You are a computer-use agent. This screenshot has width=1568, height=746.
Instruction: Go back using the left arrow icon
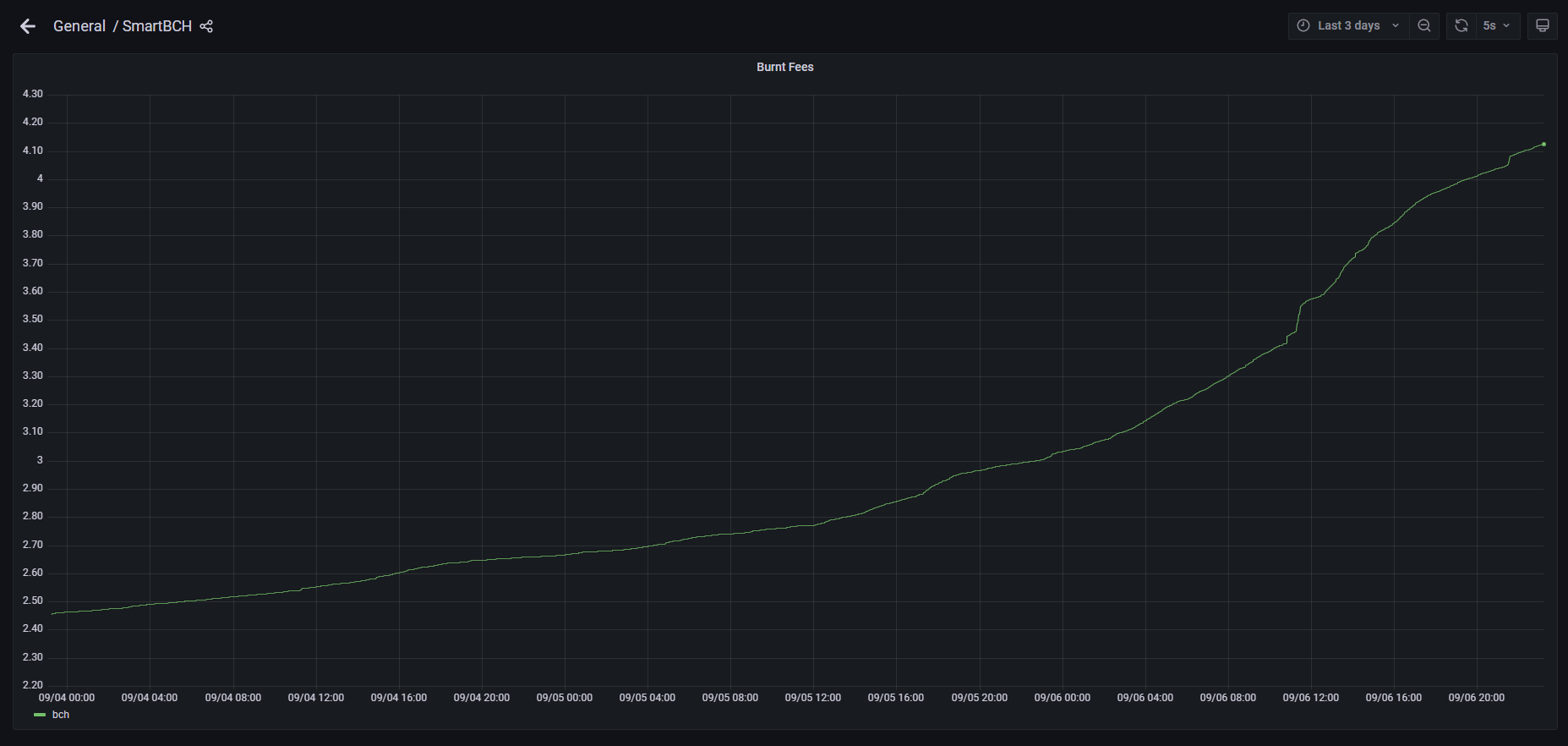click(x=28, y=26)
